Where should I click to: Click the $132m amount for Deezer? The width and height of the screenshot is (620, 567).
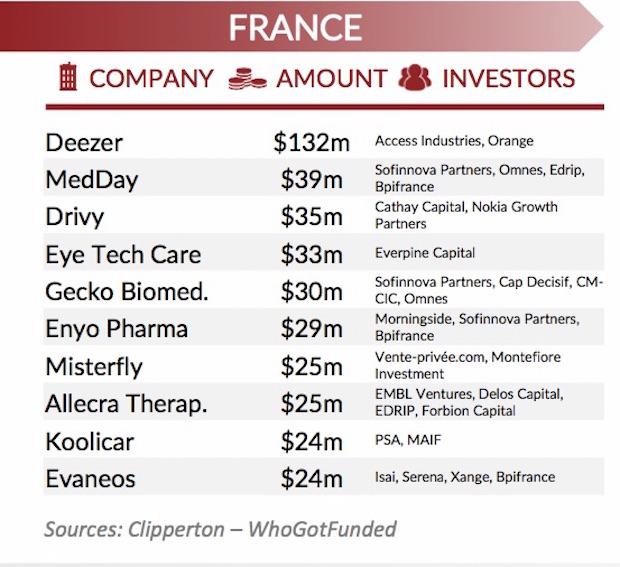(311, 143)
